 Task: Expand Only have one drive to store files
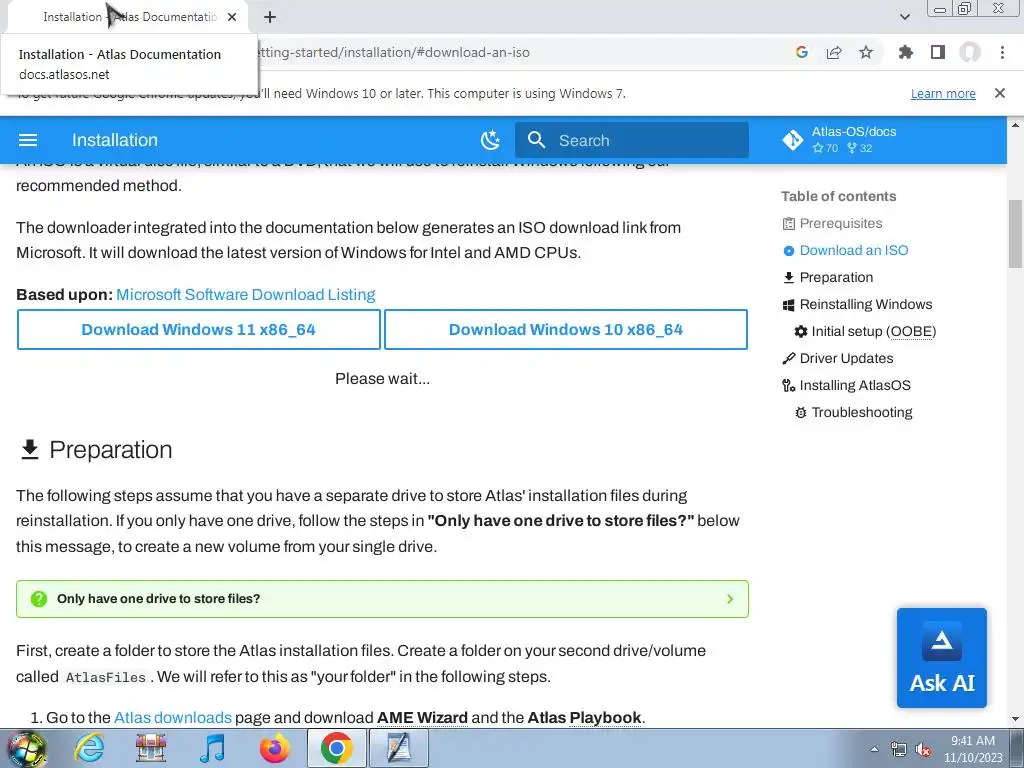[382, 599]
